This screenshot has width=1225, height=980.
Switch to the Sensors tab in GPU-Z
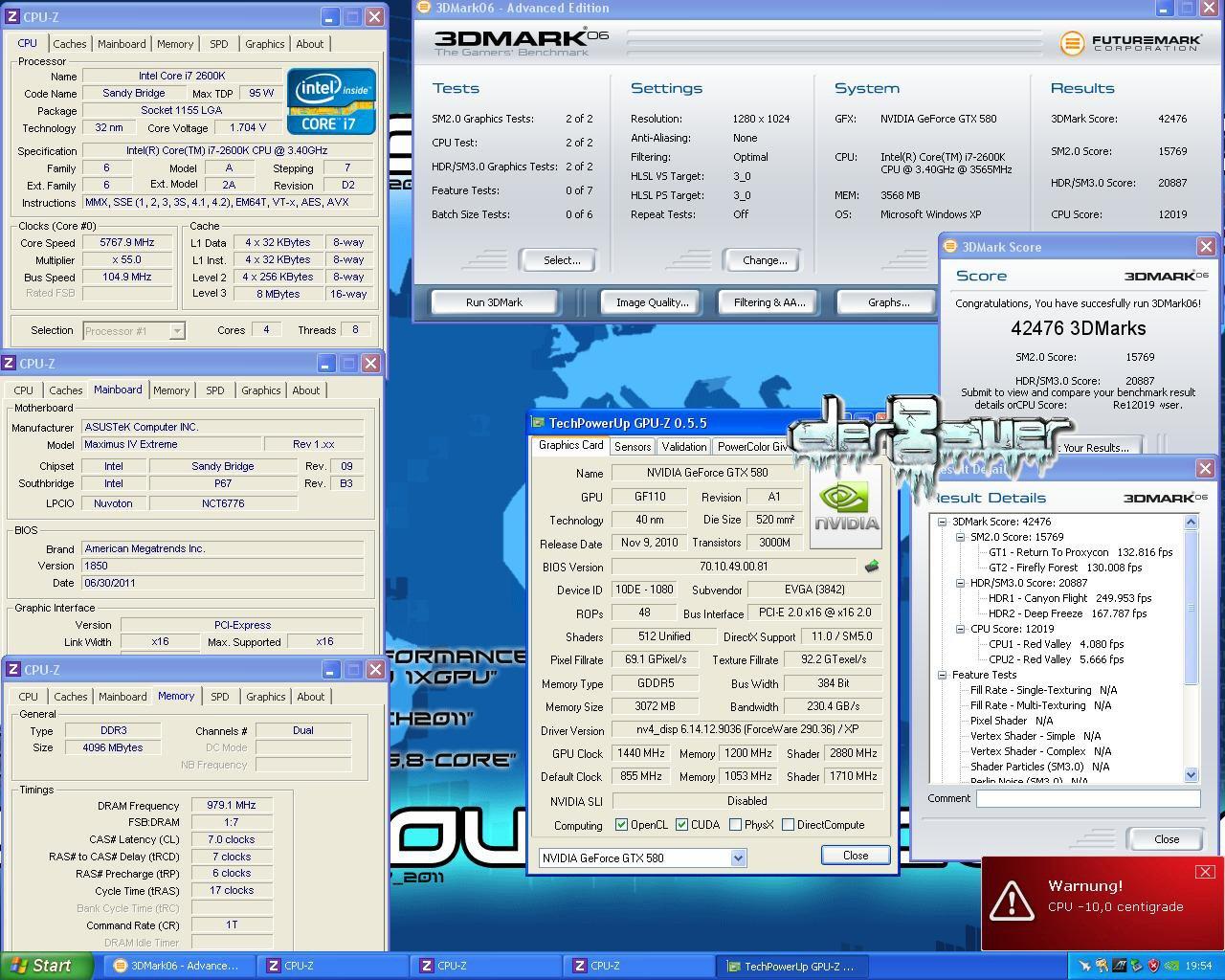tap(633, 447)
